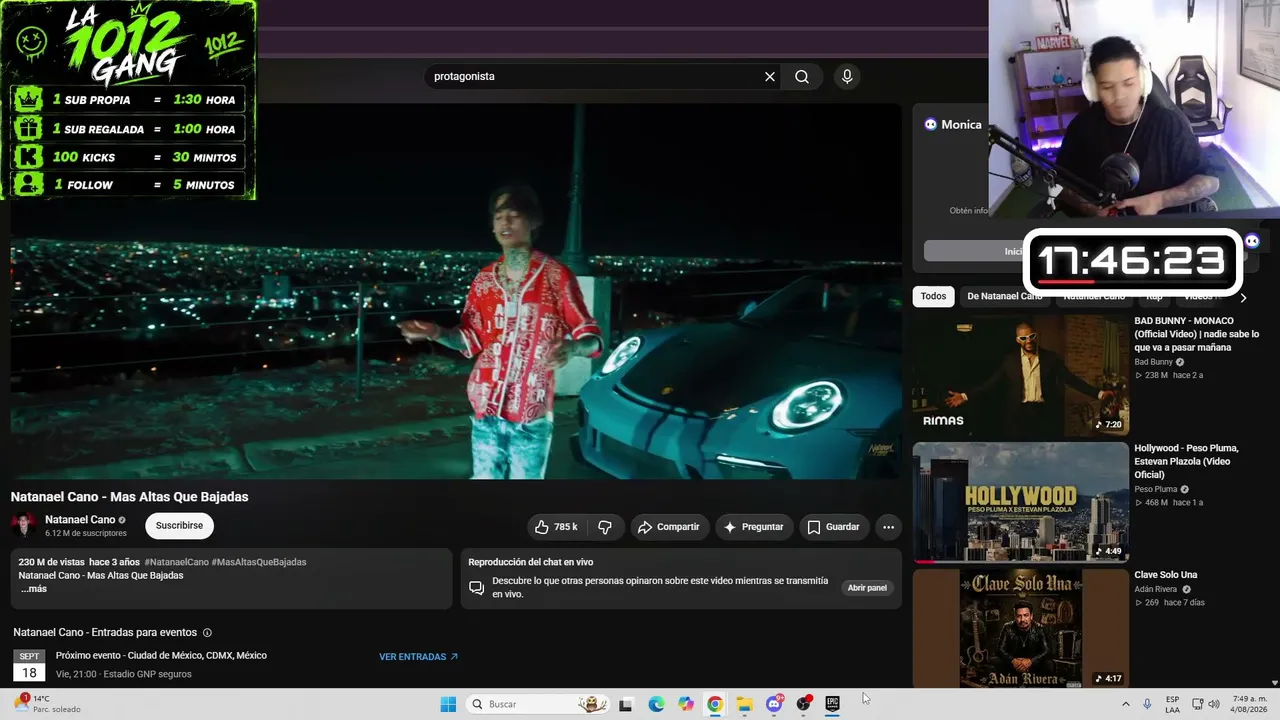Click the #NatanaelCano hashtag
The width and height of the screenshot is (1280, 720).
177,562
